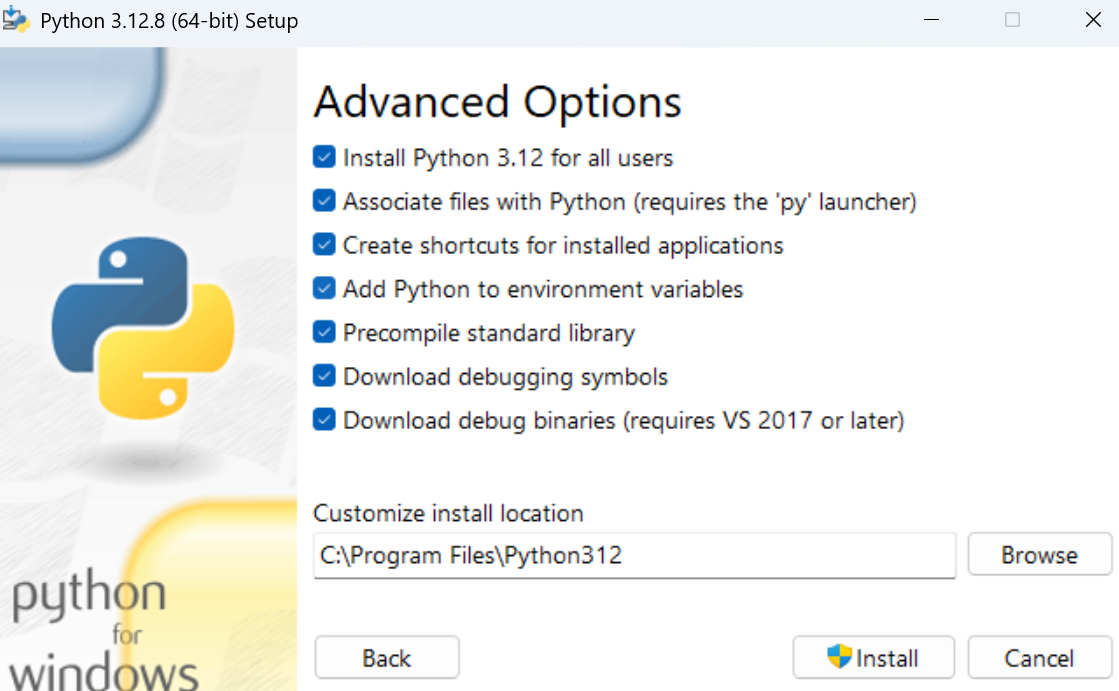Uncheck Precompile standard library option
The height and width of the screenshot is (691, 1119).
(324, 333)
